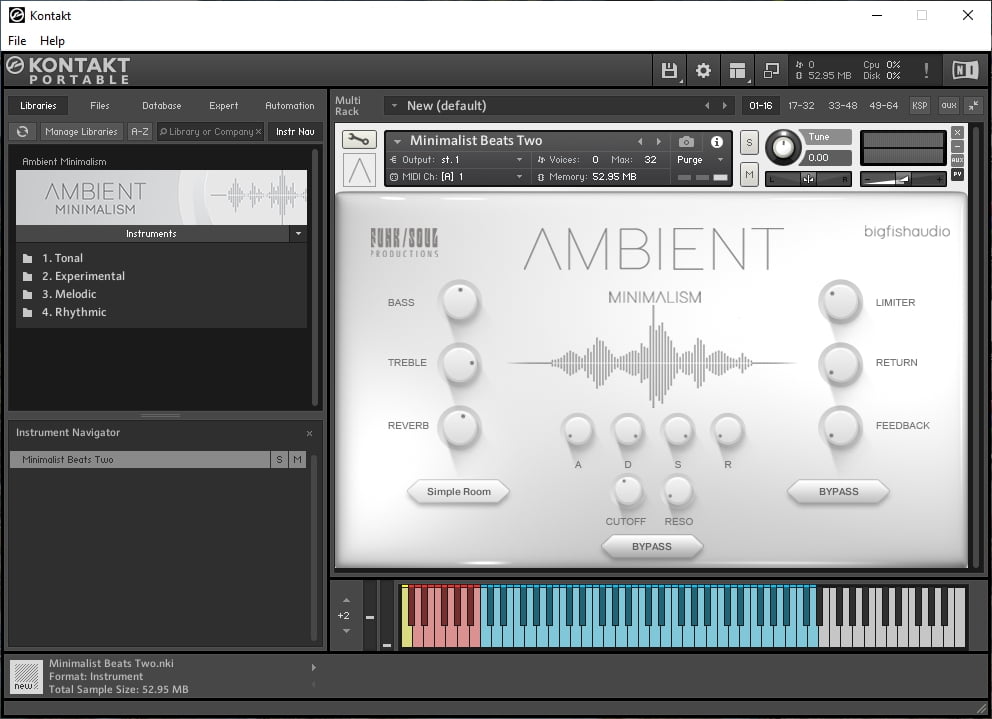Solo Minimalist Beats Two in Instrument Navigator
This screenshot has width=992, height=719.
pyautogui.click(x=279, y=460)
